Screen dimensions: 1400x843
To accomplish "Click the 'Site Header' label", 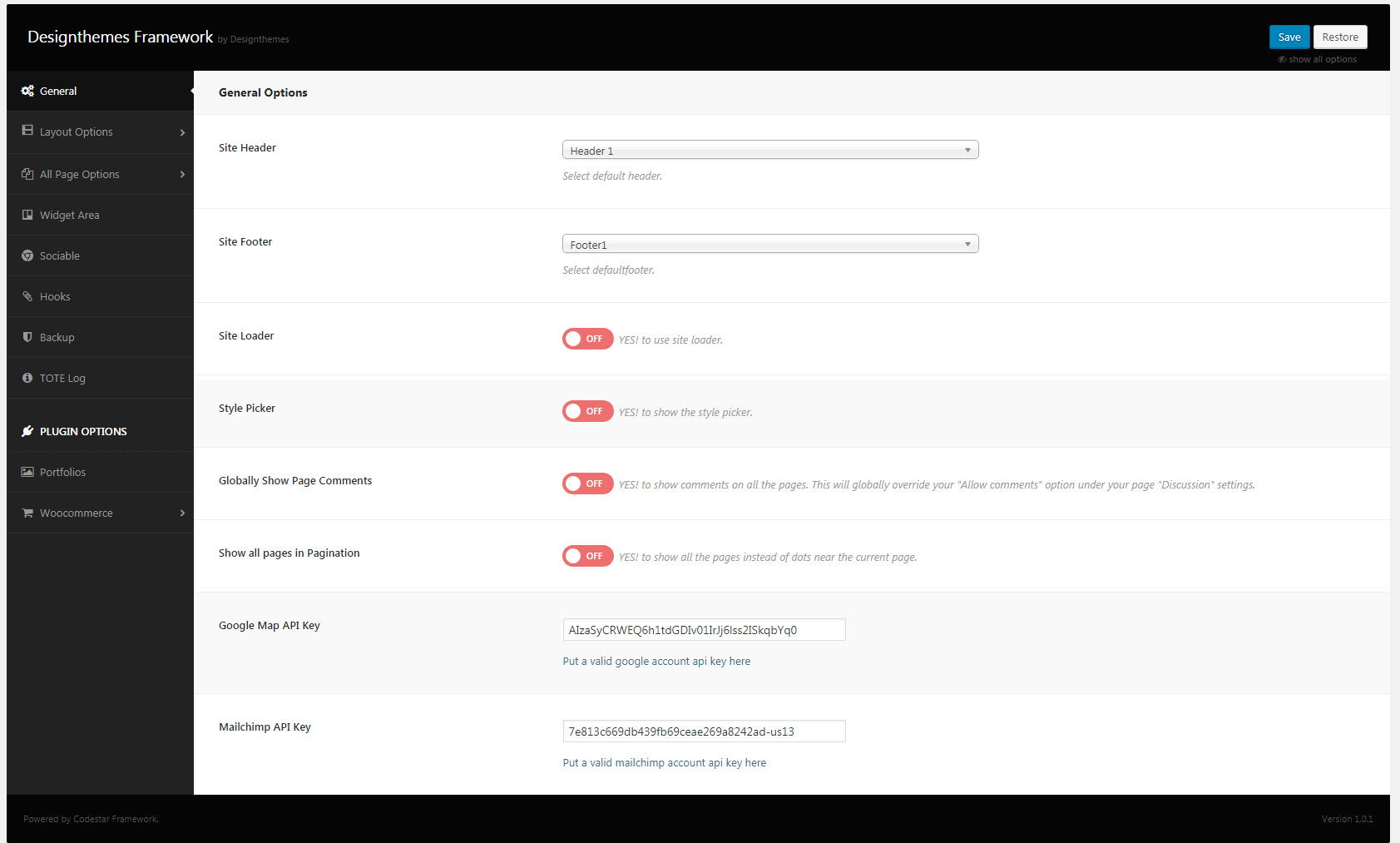I will tap(247, 147).
